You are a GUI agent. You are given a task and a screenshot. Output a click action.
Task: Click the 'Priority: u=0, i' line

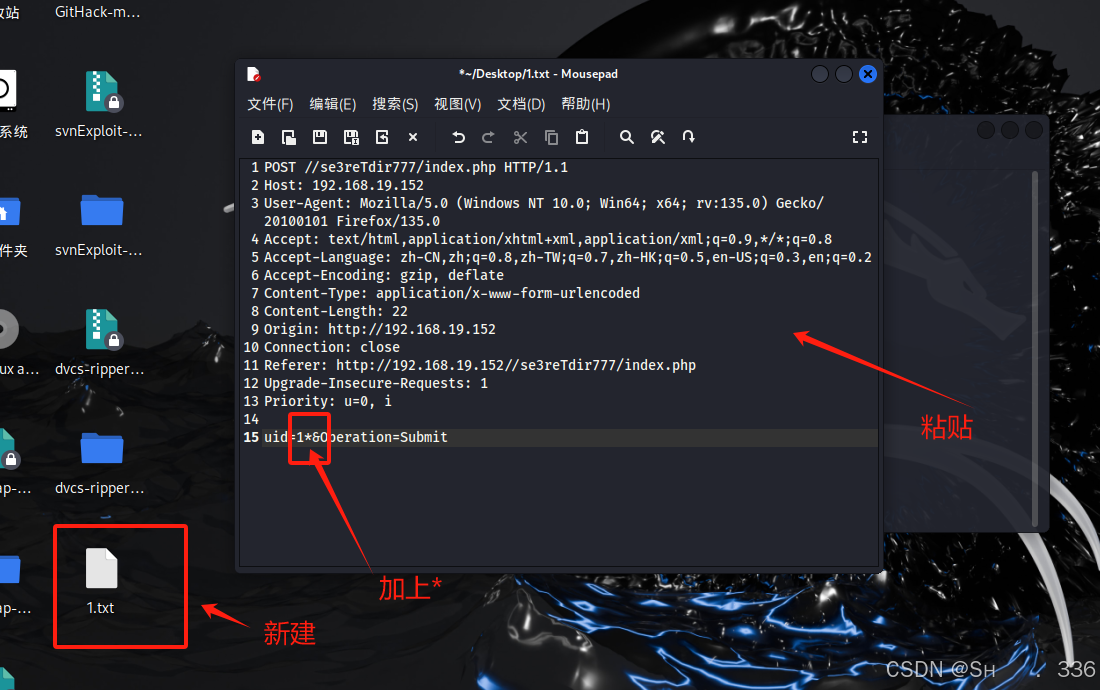point(328,402)
